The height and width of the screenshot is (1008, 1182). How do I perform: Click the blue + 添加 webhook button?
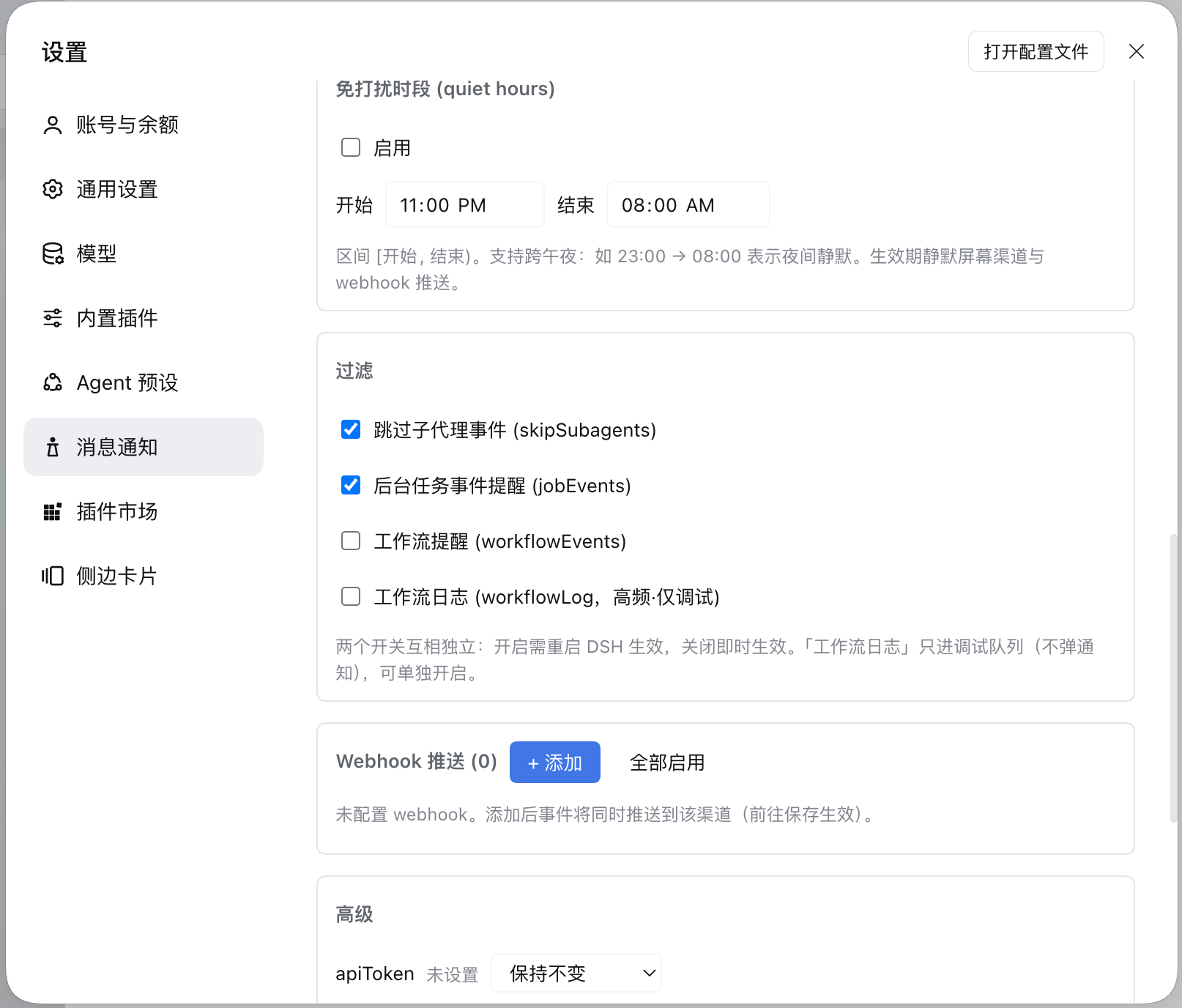point(555,763)
